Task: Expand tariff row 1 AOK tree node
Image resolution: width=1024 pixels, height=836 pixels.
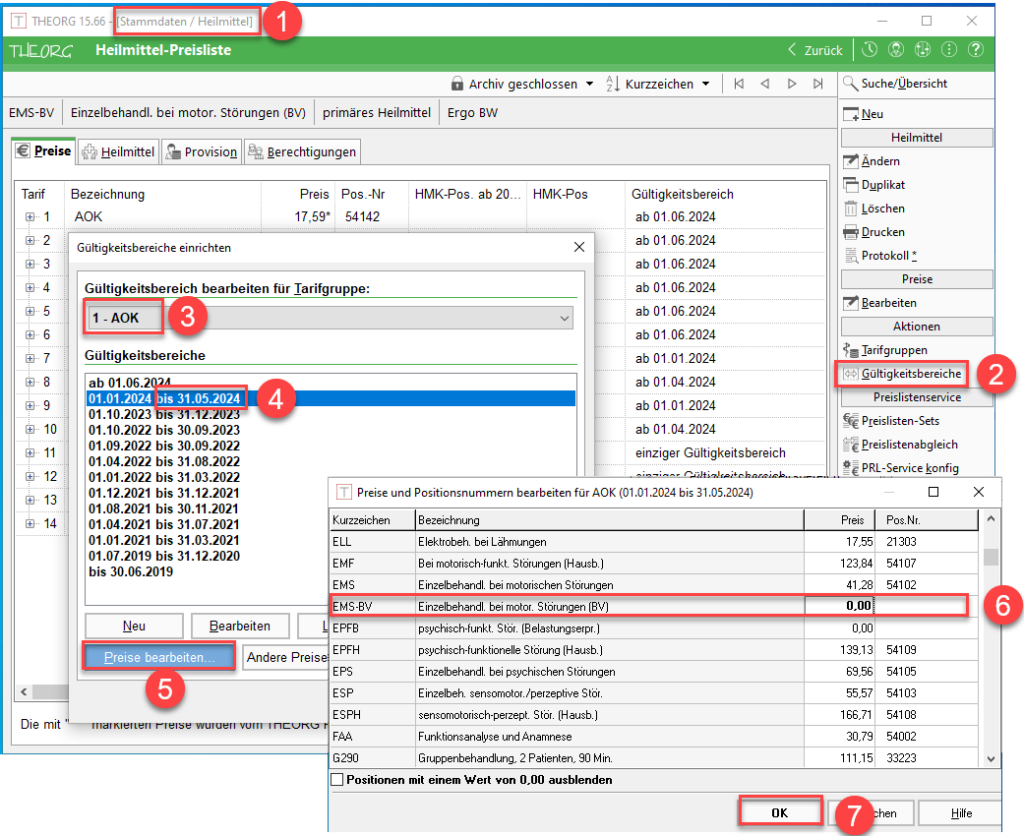Action: (x=30, y=216)
